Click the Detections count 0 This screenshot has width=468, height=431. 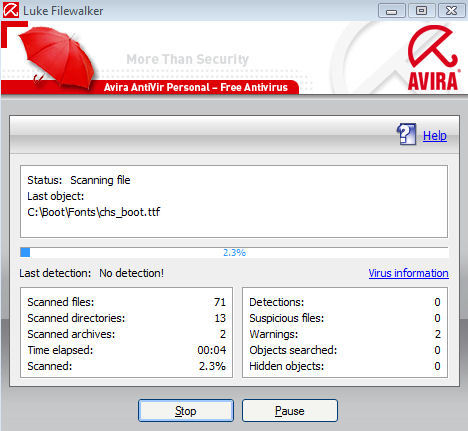[x=437, y=302]
